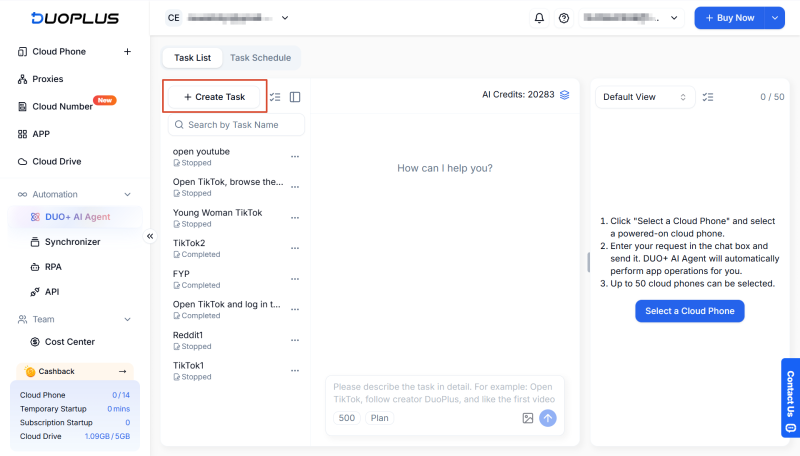800x456 pixels.
Task: Toggle the task list panel layout icon
Action: point(295,97)
